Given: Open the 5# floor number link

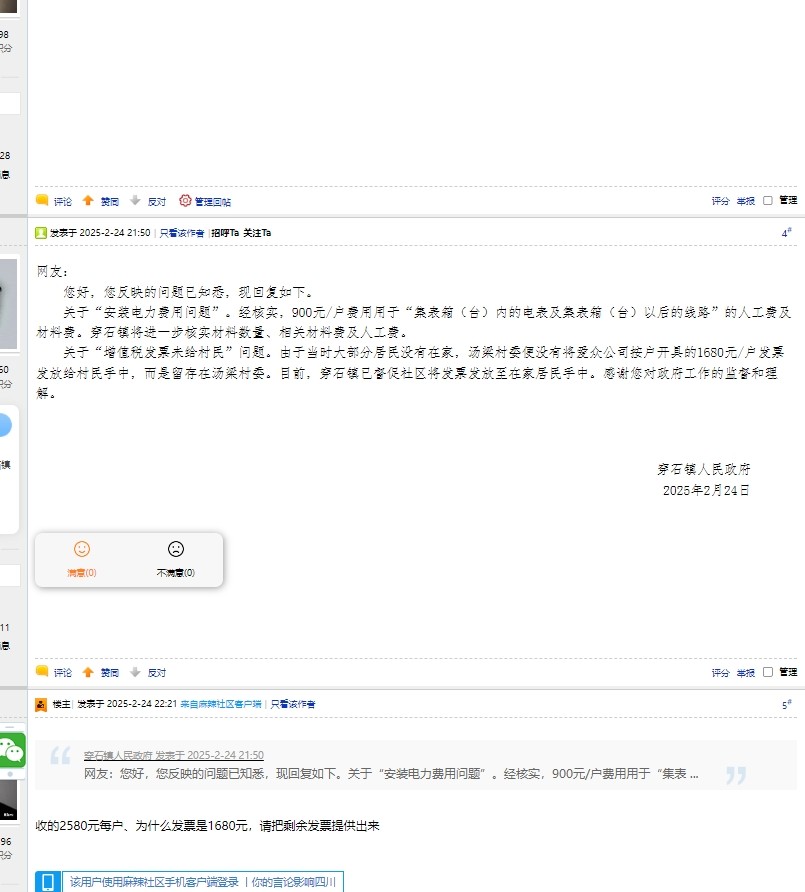Looking at the screenshot, I should [786, 705].
